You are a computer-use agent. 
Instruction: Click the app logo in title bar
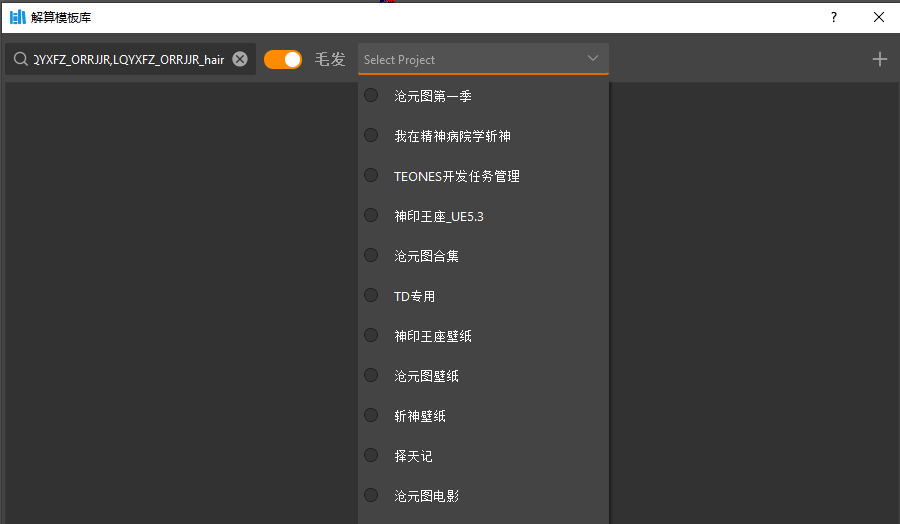click(17, 17)
